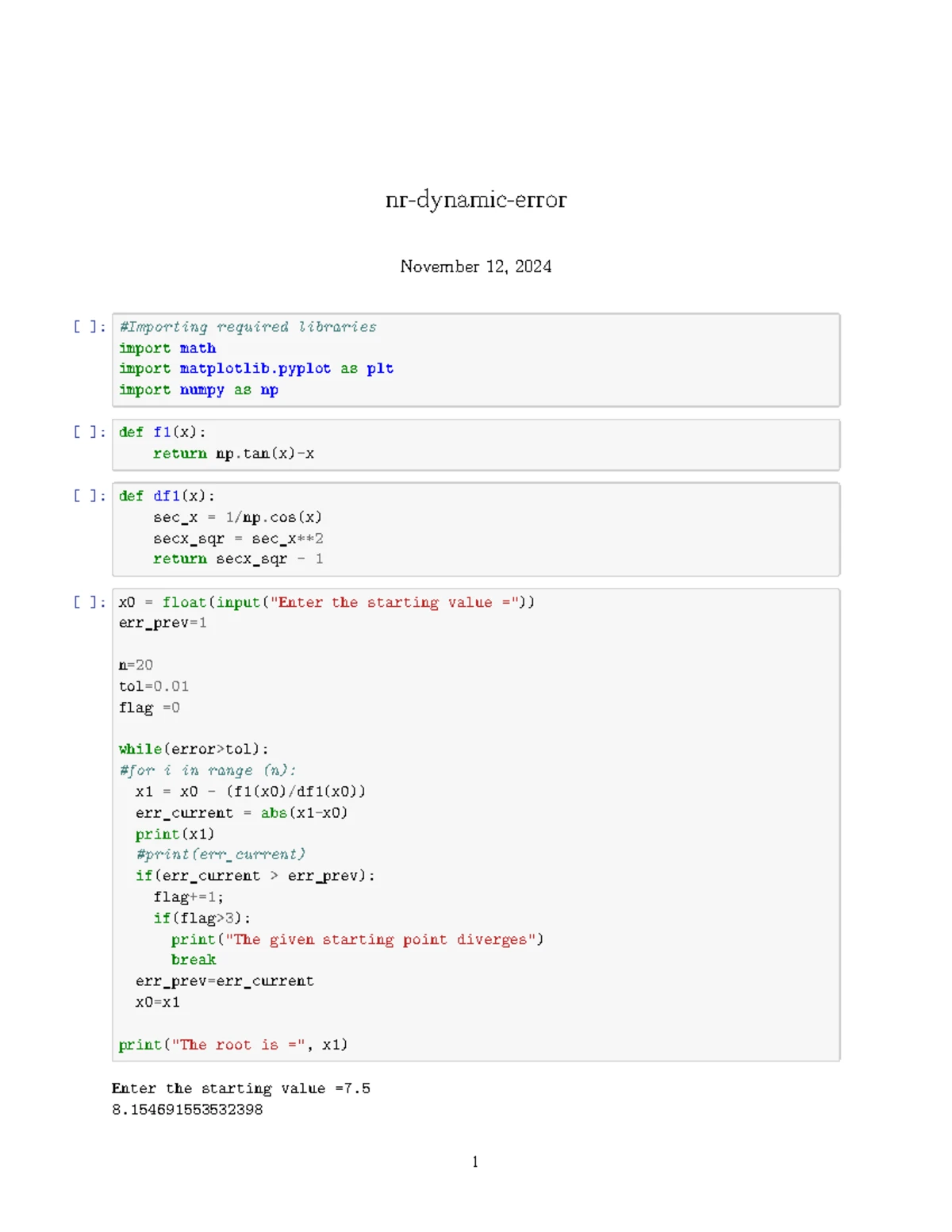The image size is (952, 1232).
Task: Click the '[ ]:' prompt beside the imports cell
Action: tap(89, 327)
